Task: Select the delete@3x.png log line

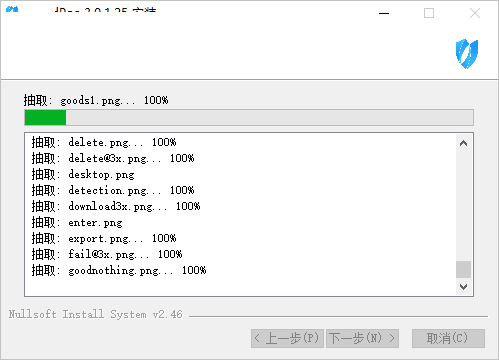Action: [x=113, y=158]
